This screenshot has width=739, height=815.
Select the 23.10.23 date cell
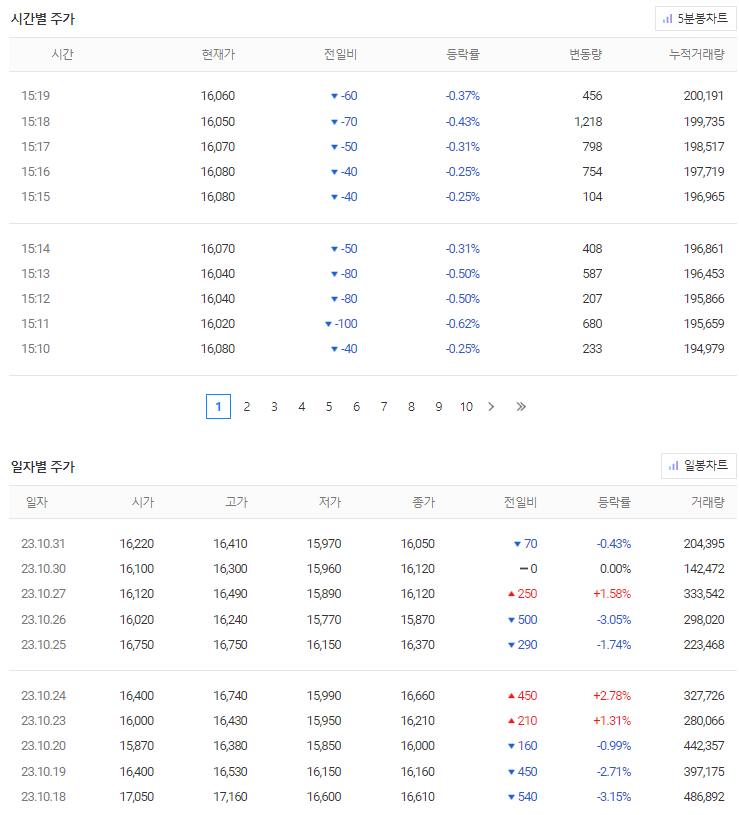point(43,720)
